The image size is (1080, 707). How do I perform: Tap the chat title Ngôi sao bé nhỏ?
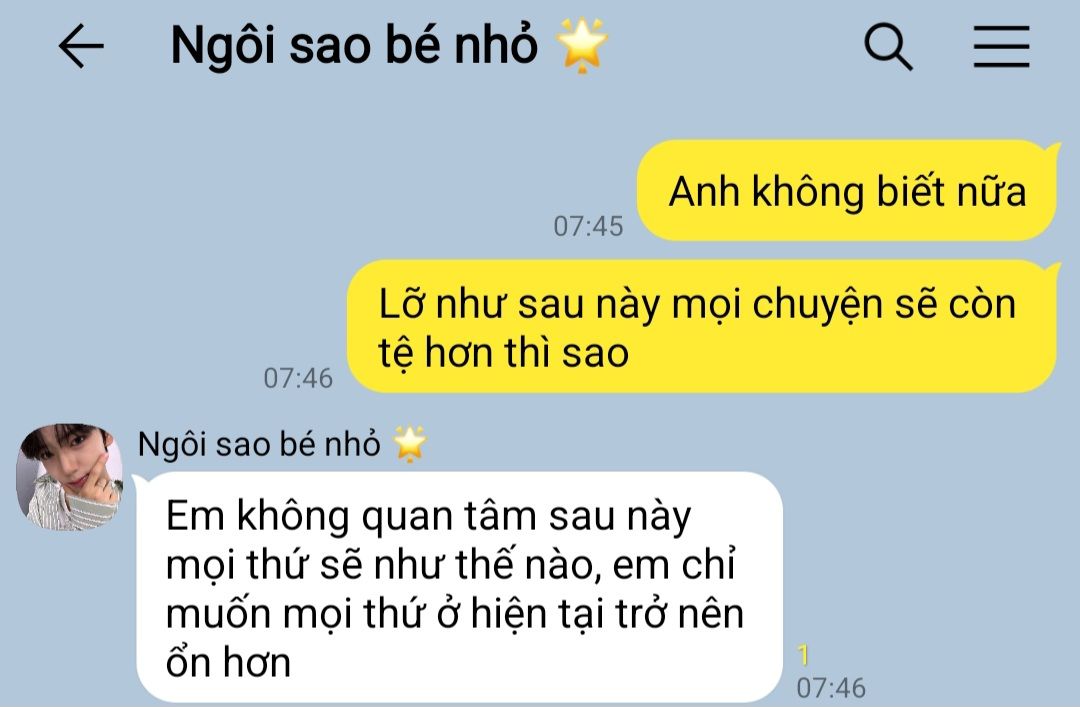354,45
